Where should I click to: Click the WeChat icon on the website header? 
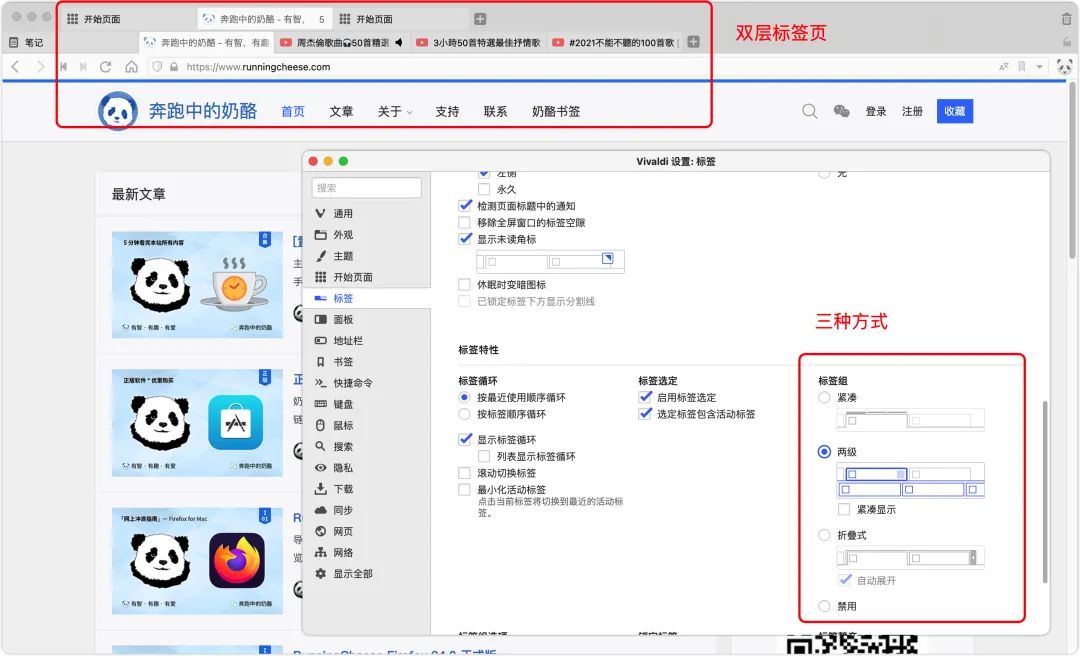point(842,111)
